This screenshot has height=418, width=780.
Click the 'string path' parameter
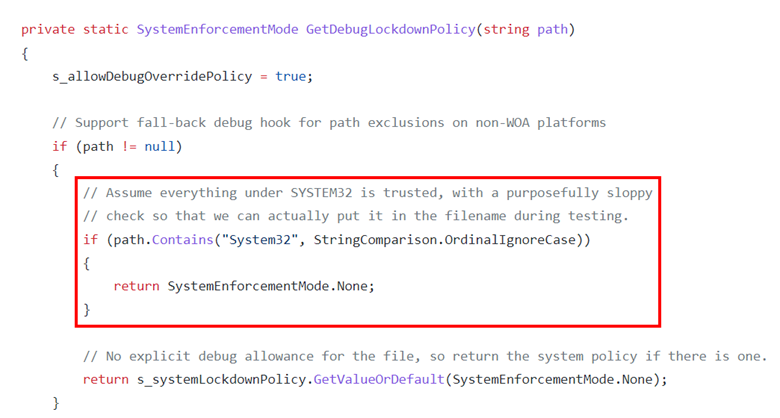pos(525,29)
